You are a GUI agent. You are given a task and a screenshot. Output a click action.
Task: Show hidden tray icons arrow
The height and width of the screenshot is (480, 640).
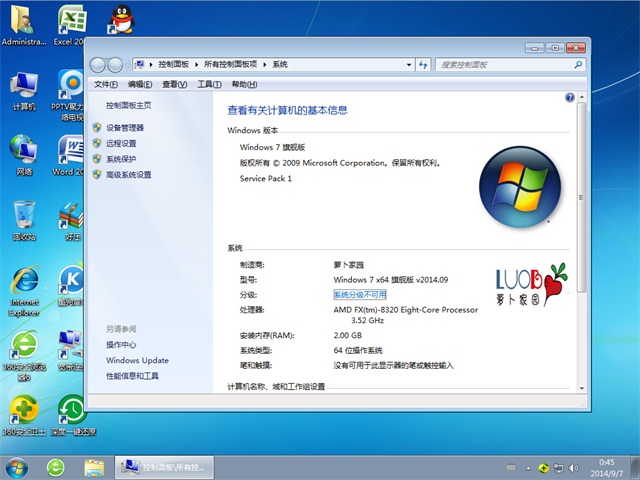pyautogui.click(x=529, y=468)
